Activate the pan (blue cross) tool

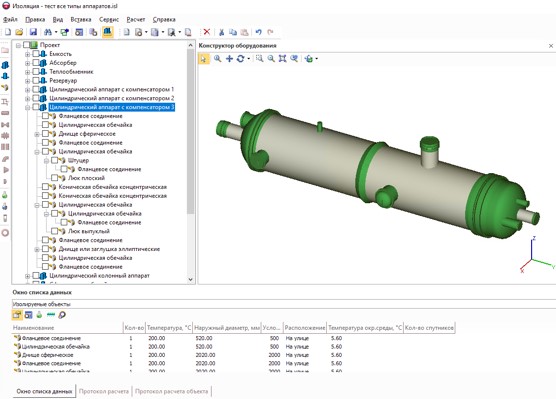(229, 59)
